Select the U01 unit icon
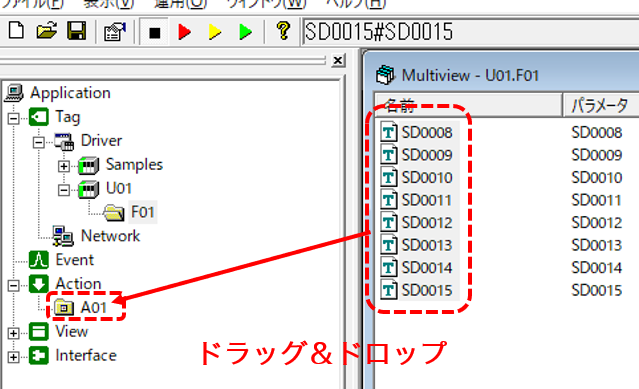639x389 pixels. click(88, 189)
